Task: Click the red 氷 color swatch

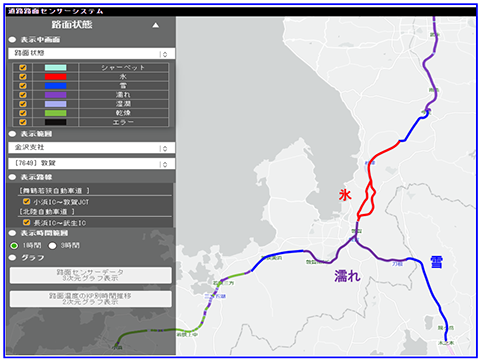Action: point(56,77)
